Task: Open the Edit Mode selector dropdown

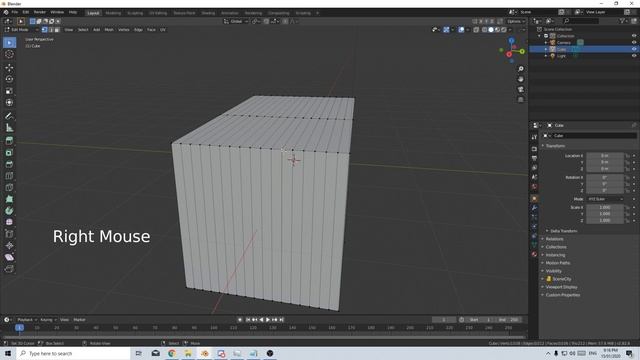Action: click(x=21, y=30)
